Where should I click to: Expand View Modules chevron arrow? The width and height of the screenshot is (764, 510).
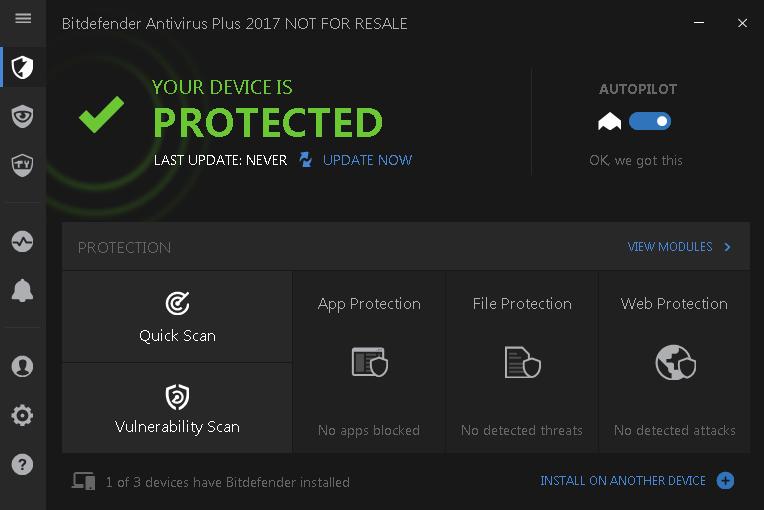click(727, 247)
